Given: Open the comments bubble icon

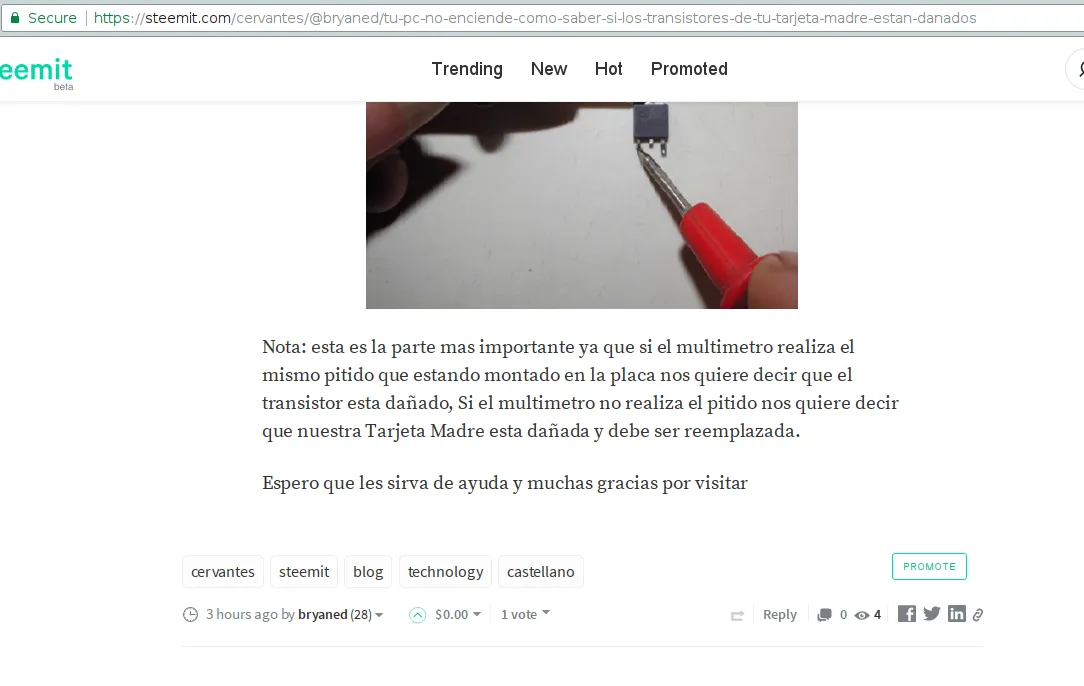Looking at the screenshot, I should (x=824, y=615).
